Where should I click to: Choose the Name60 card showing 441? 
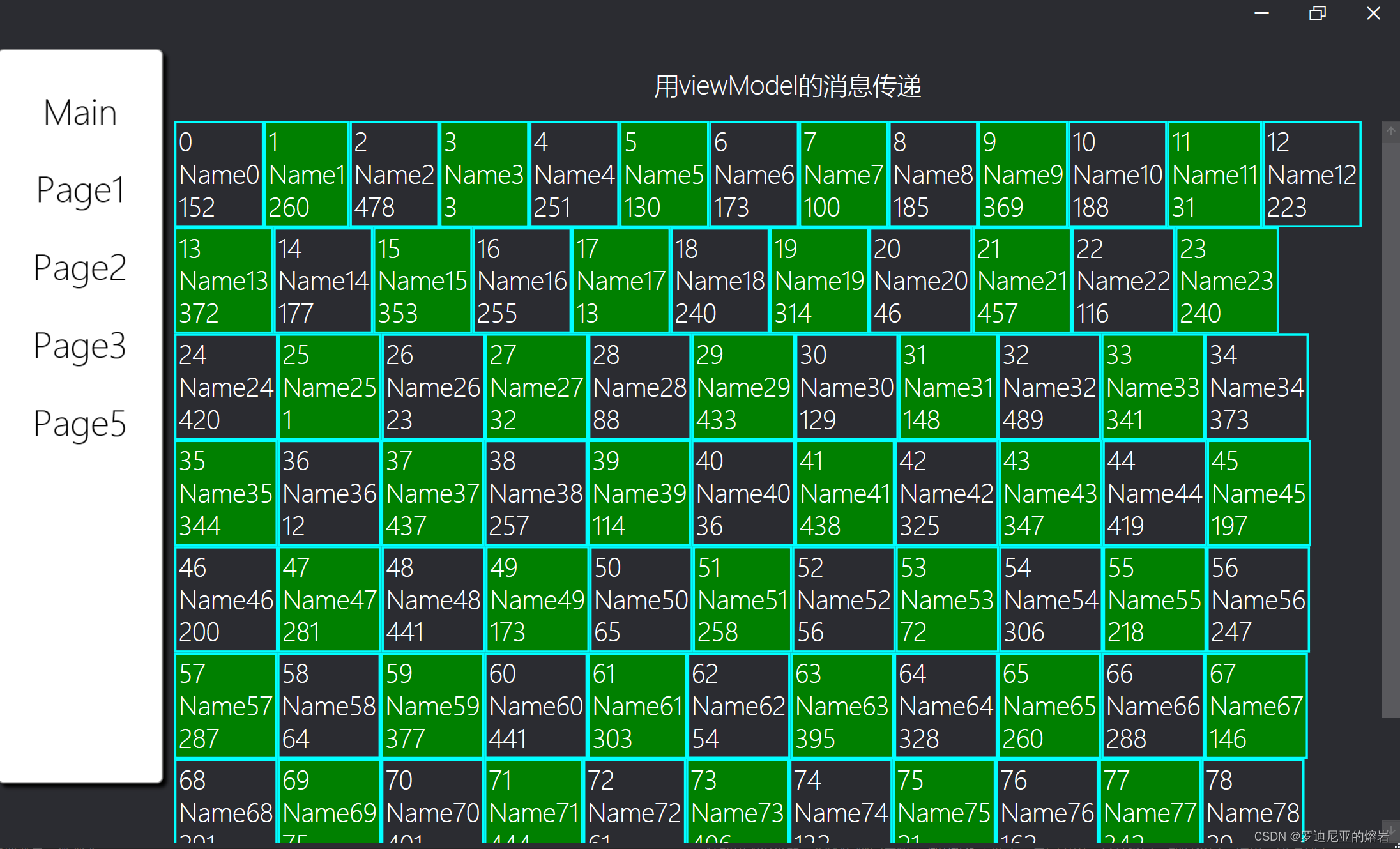tap(536, 706)
